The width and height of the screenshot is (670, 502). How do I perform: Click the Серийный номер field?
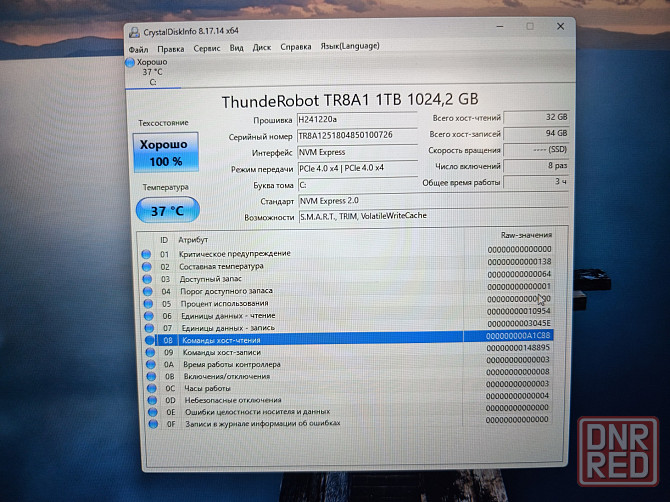[x=357, y=135]
